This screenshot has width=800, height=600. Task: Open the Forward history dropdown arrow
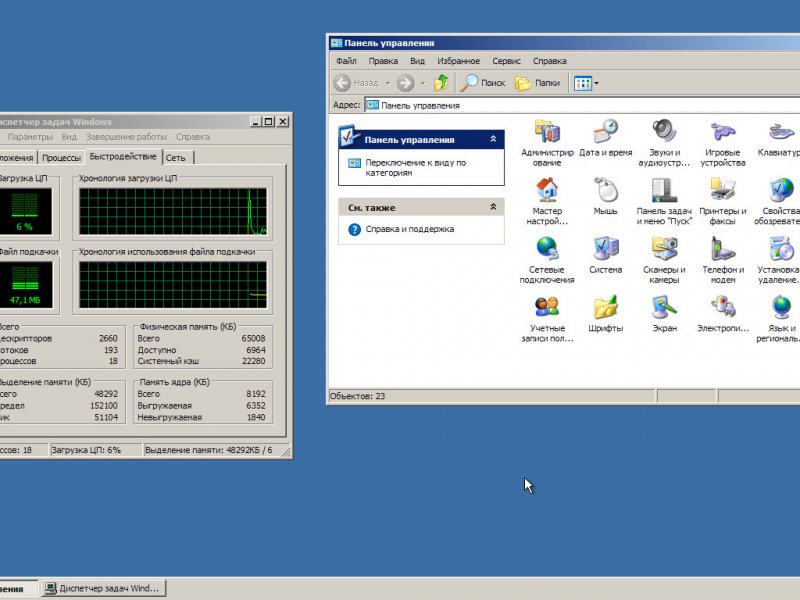click(422, 83)
